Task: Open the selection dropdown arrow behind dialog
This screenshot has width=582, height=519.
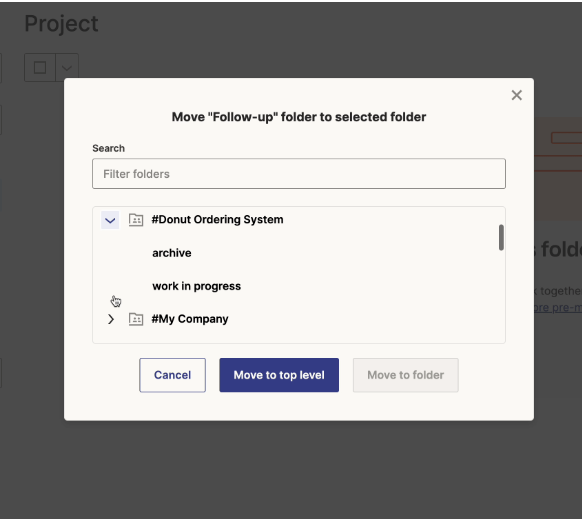Action: (67, 68)
